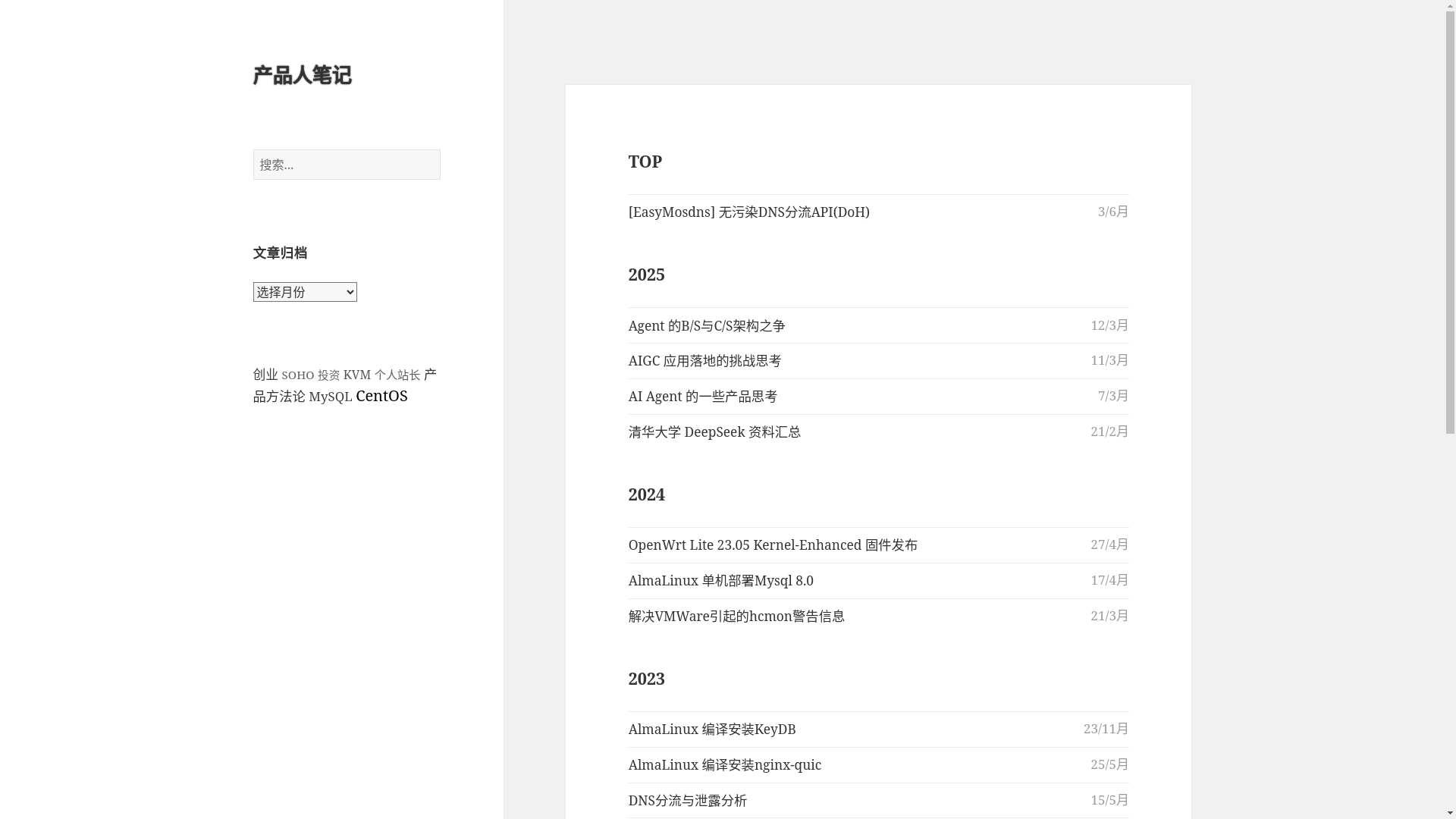The width and height of the screenshot is (1456, 819).
Task: Click the TOP section heading
Action: (x=645, y=162)
